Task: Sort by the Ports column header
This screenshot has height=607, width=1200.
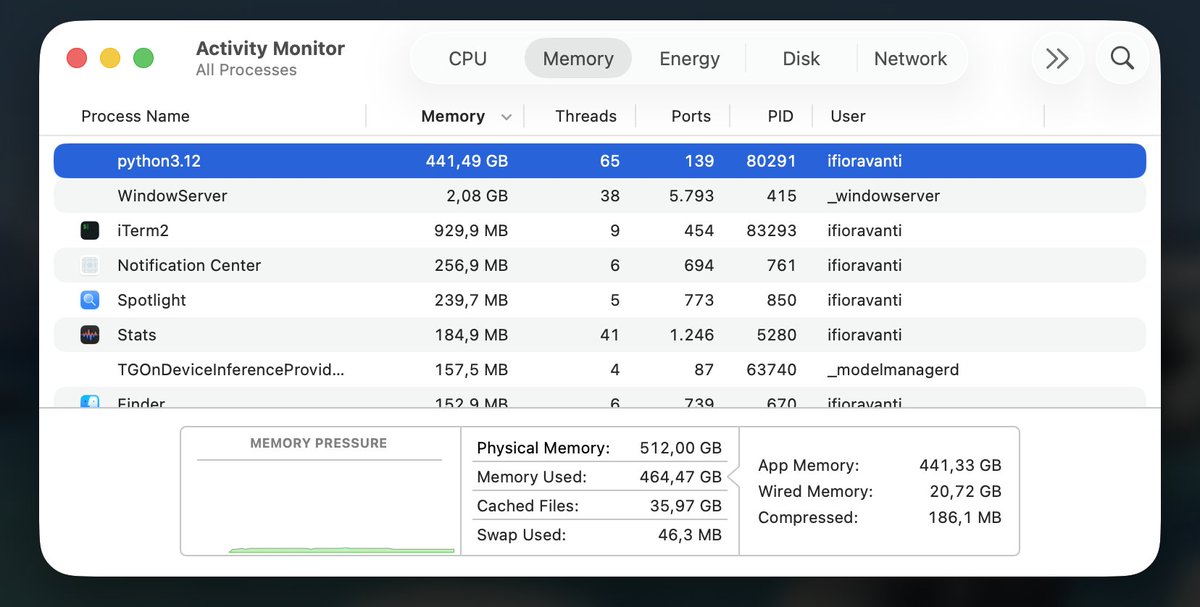Action: tap(691, 116)
